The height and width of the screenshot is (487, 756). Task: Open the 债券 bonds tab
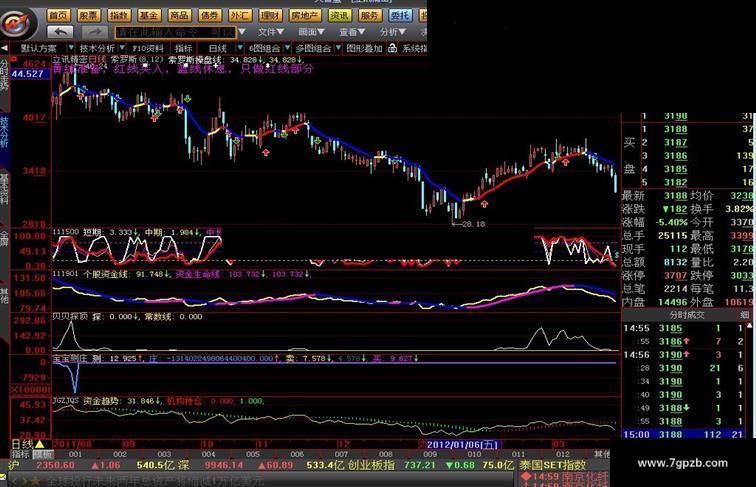click(209, 15)
